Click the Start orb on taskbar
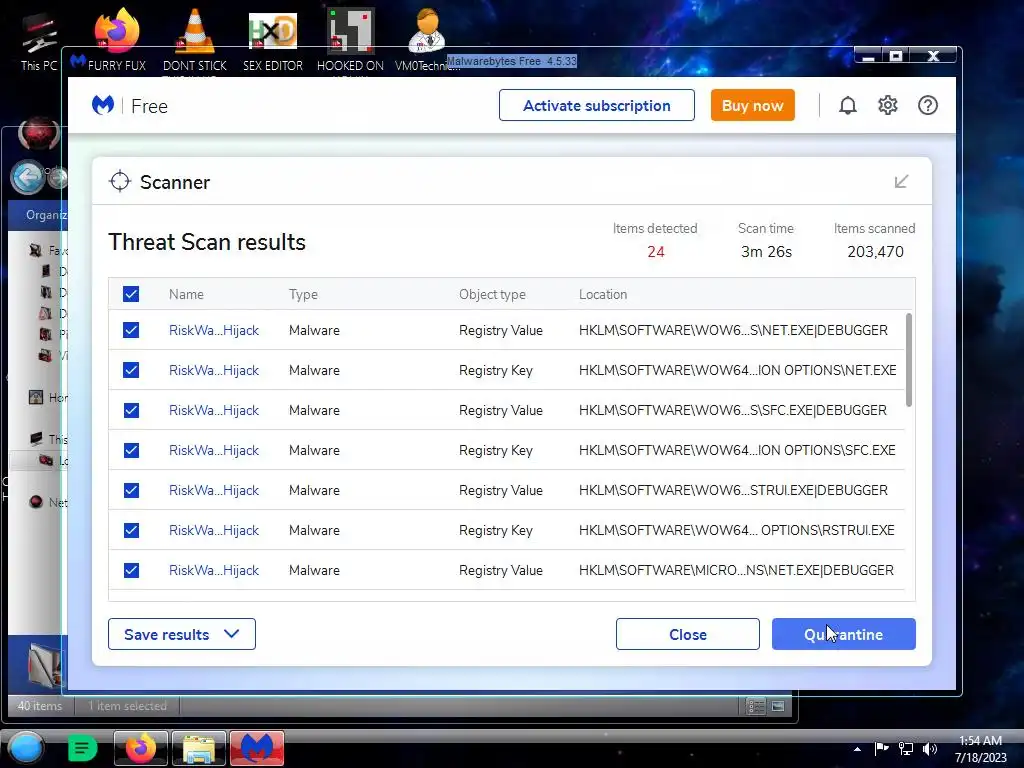 pyautogui.click(x=26, y=748)
